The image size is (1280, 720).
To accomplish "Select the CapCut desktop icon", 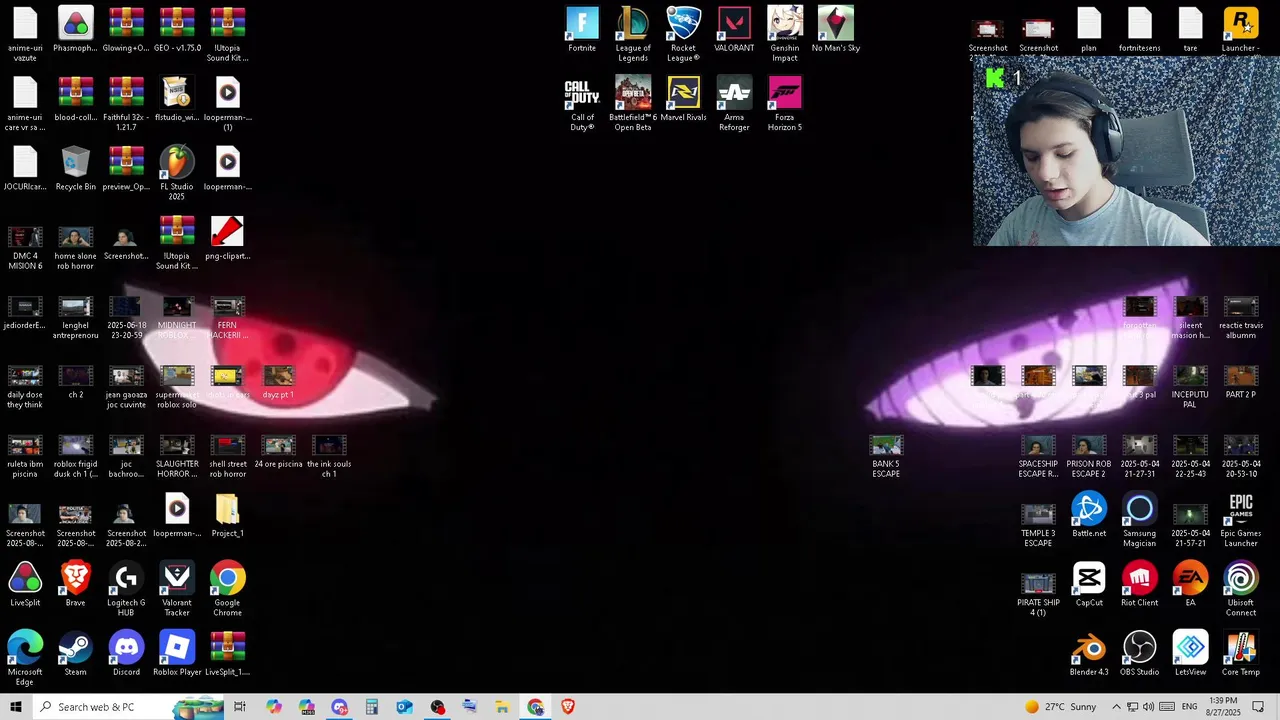I will [x=1089, y=584].
